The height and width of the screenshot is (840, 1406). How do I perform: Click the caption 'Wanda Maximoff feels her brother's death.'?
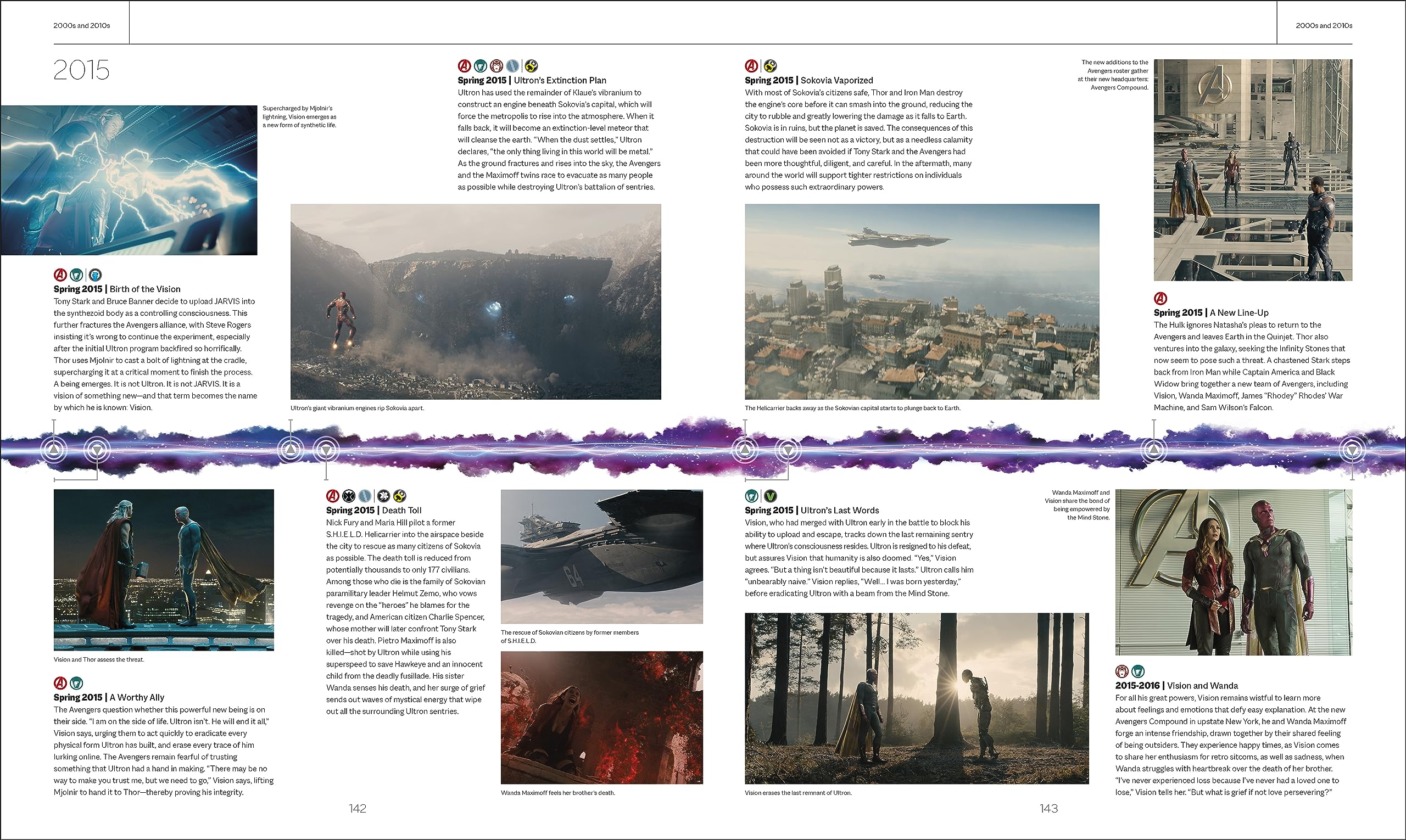pyautogui.click(x=558, y=793)
